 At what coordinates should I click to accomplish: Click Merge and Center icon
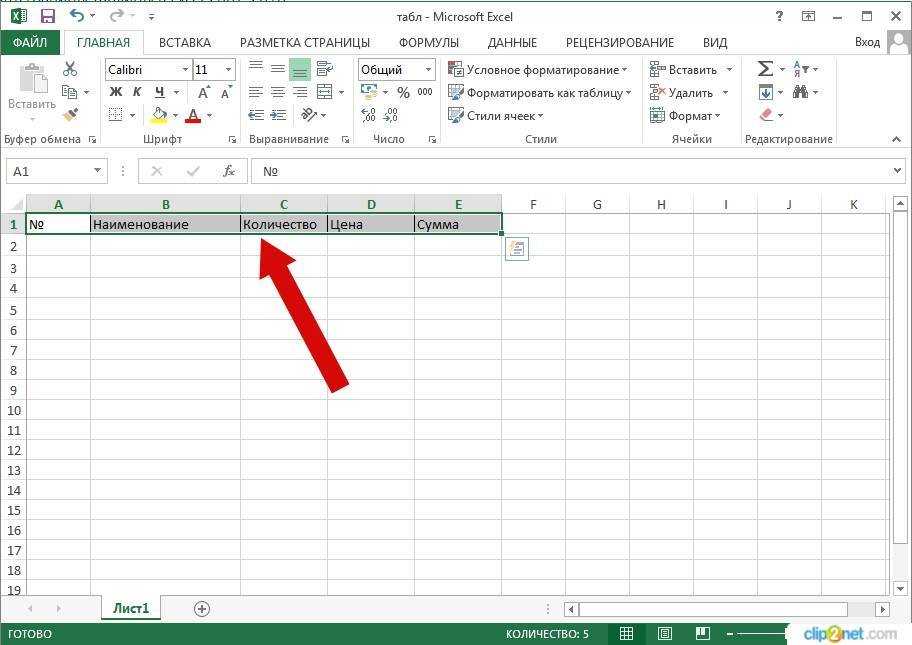pyautogui.click(x=325, y=92)
